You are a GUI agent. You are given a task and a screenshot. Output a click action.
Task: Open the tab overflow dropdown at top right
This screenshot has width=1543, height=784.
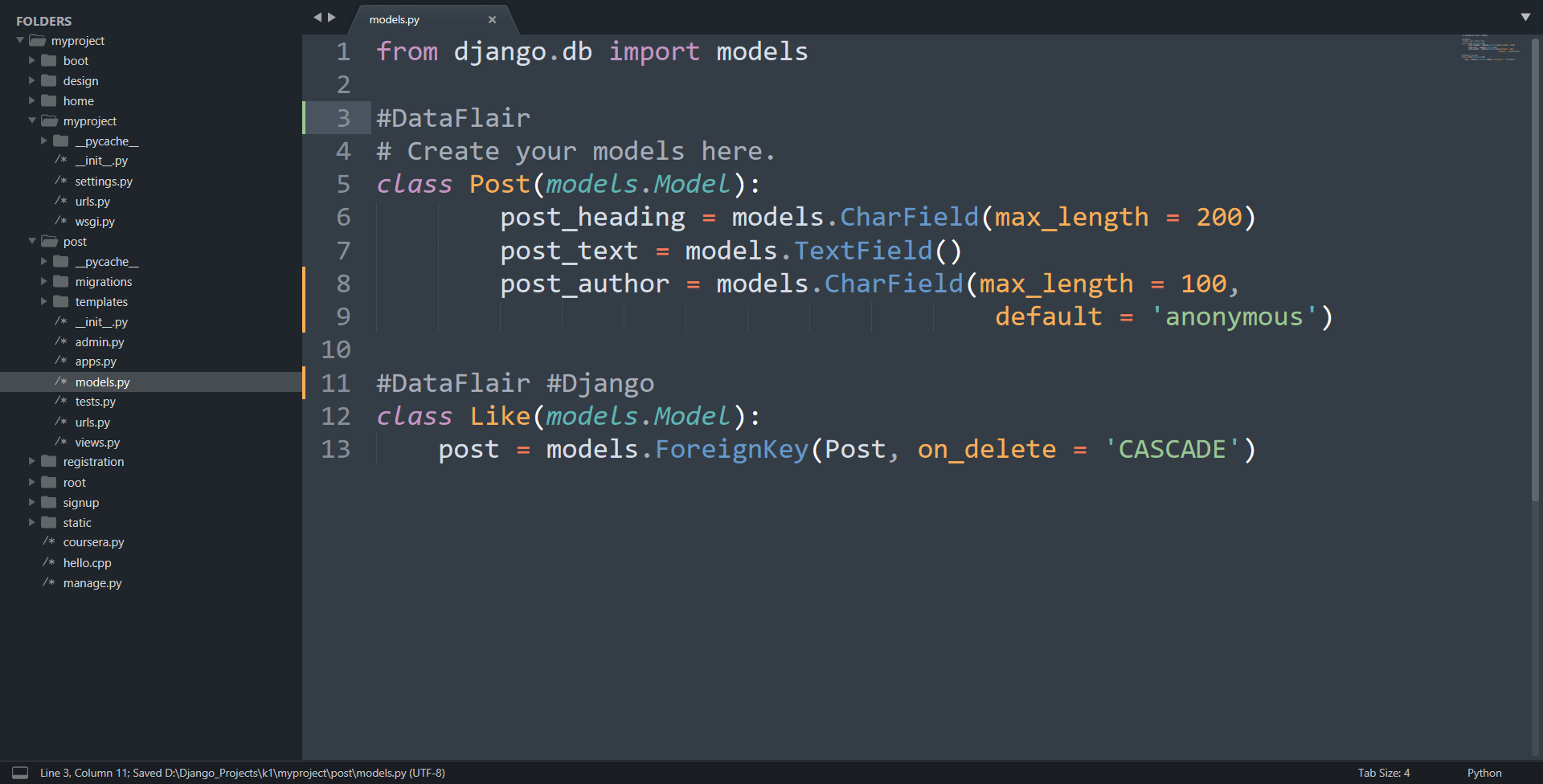coord(1526,16)
